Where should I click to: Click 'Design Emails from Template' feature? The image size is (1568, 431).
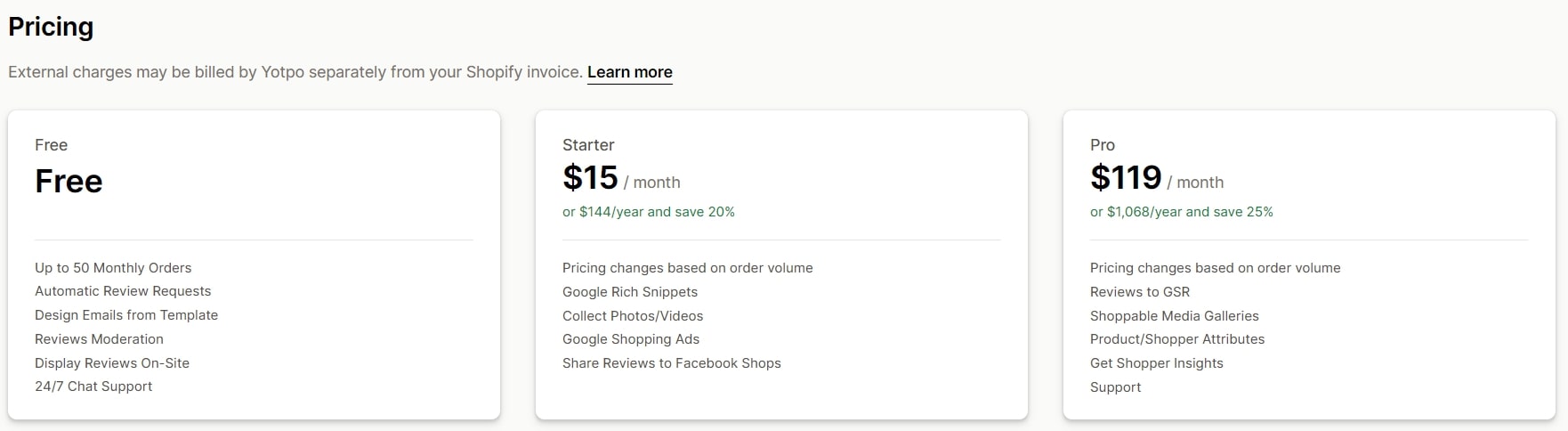coord(126,315)
